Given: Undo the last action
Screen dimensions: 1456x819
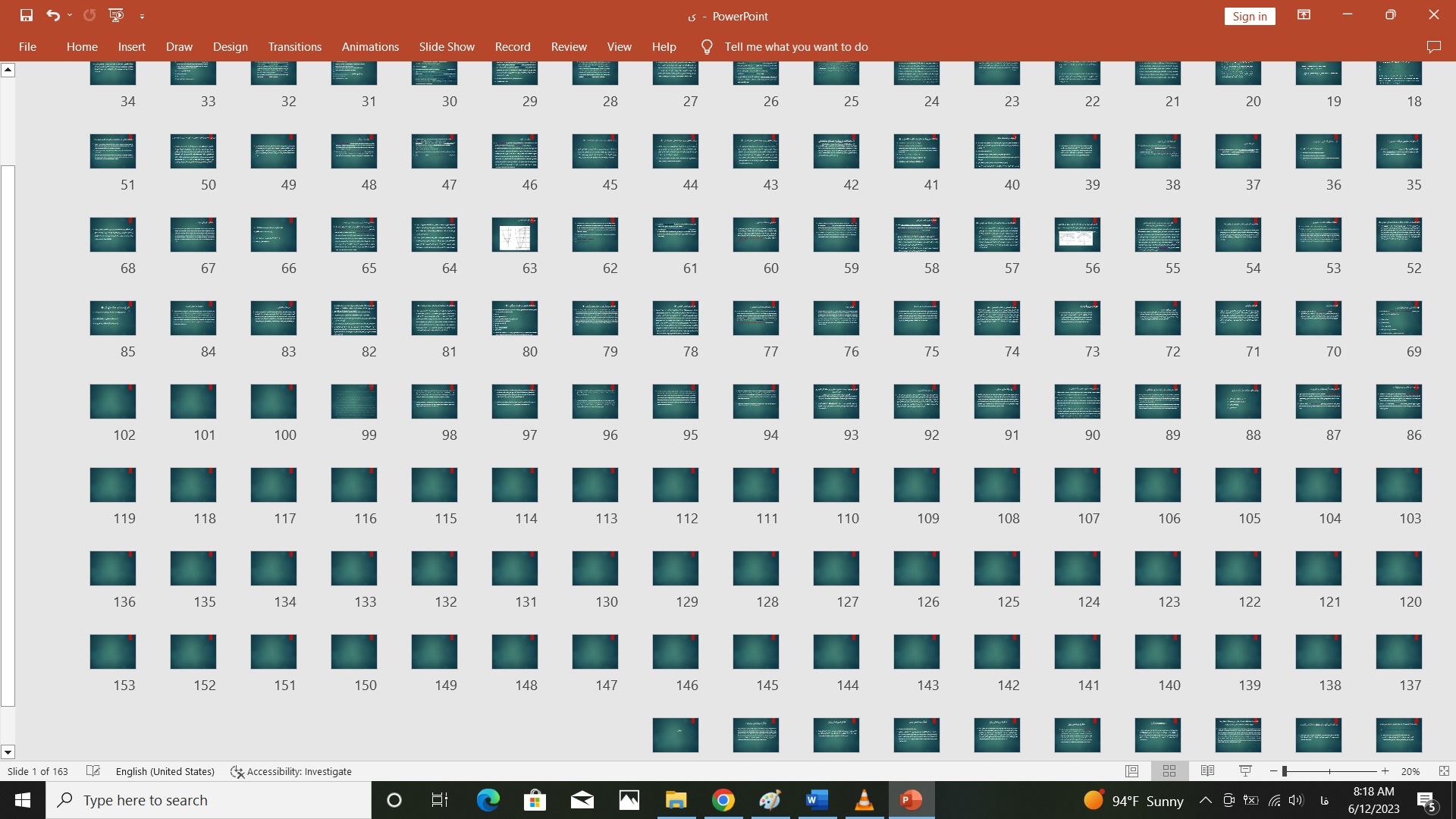Looking at the screenshot, I should [52, 15].
